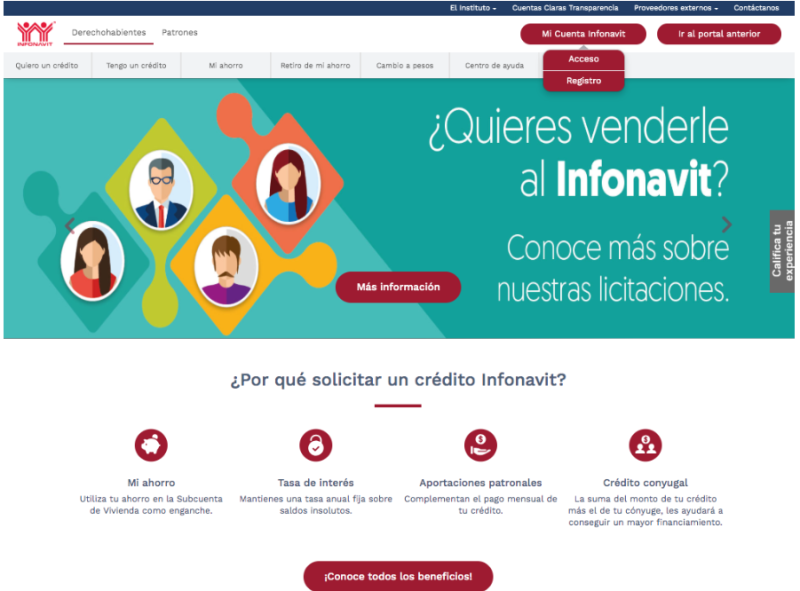
Task: Click the Tasa de interés heading
Action: pos(316,483)
